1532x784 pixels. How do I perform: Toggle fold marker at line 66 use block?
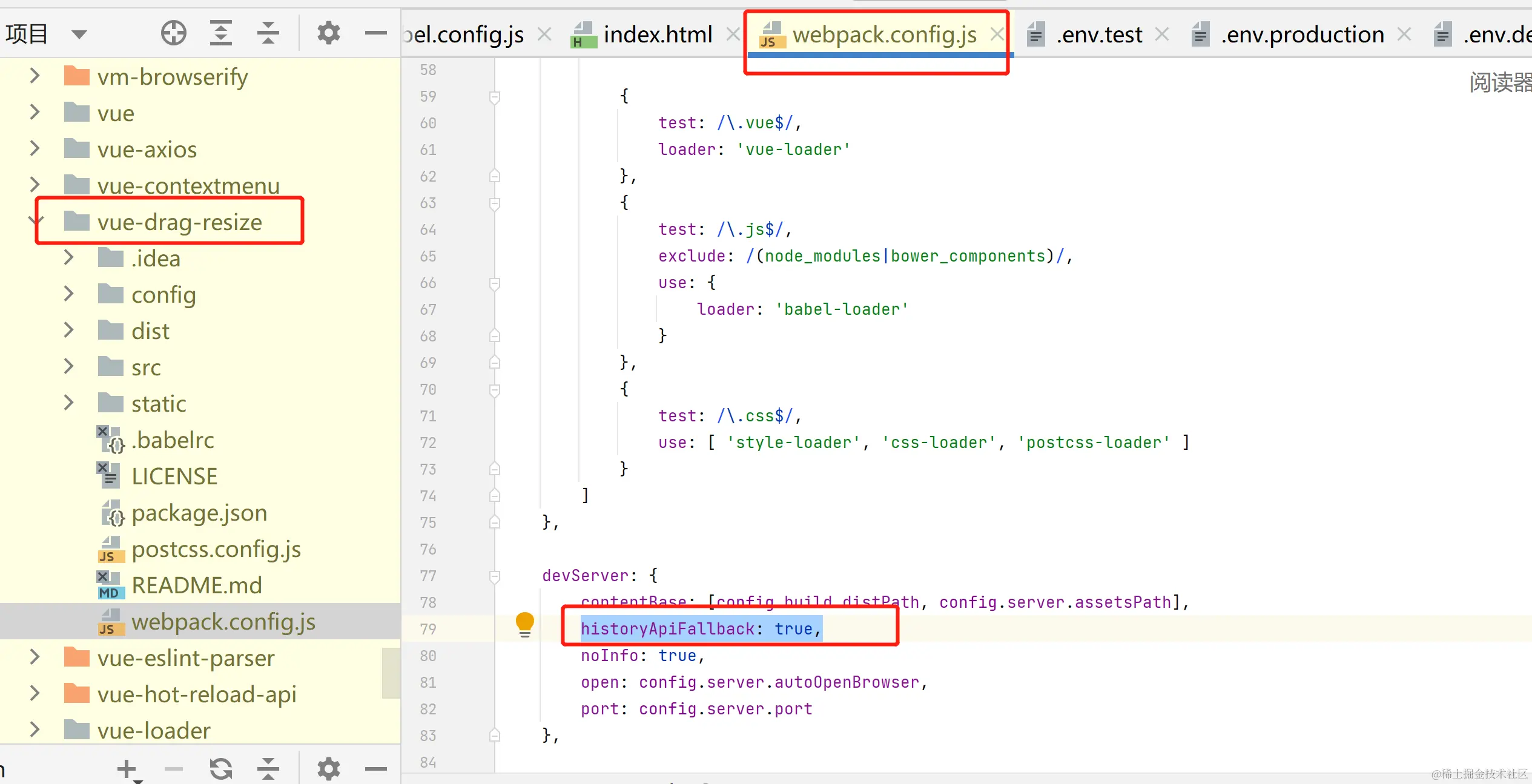pyautogui.click(x=495, y=283)
